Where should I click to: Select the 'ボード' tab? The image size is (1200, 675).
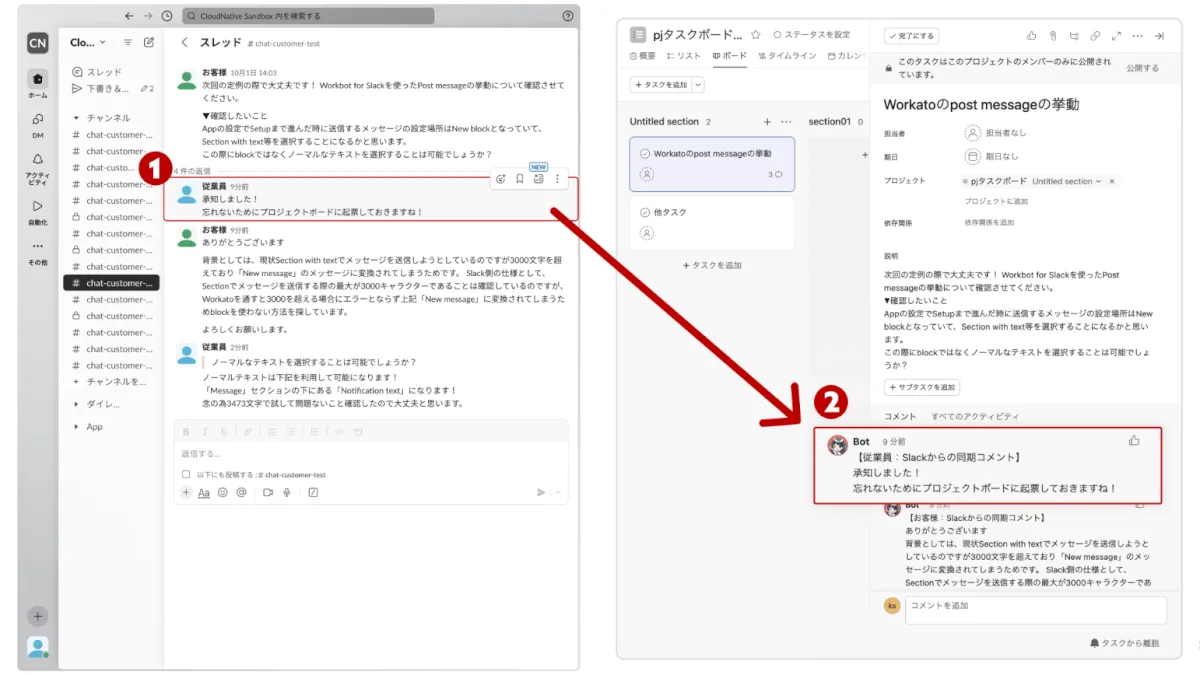coord(729,56)
